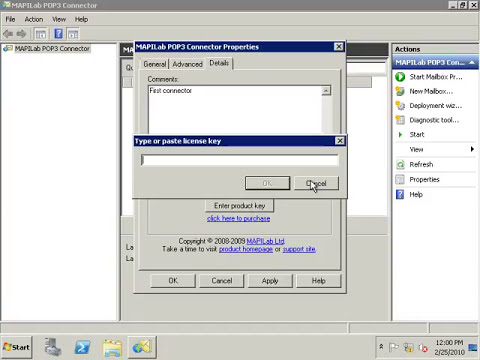Click the Forward arrow toolbar icon
The width and height of the screenshot is (480, 360).
(x=21, y=34)
